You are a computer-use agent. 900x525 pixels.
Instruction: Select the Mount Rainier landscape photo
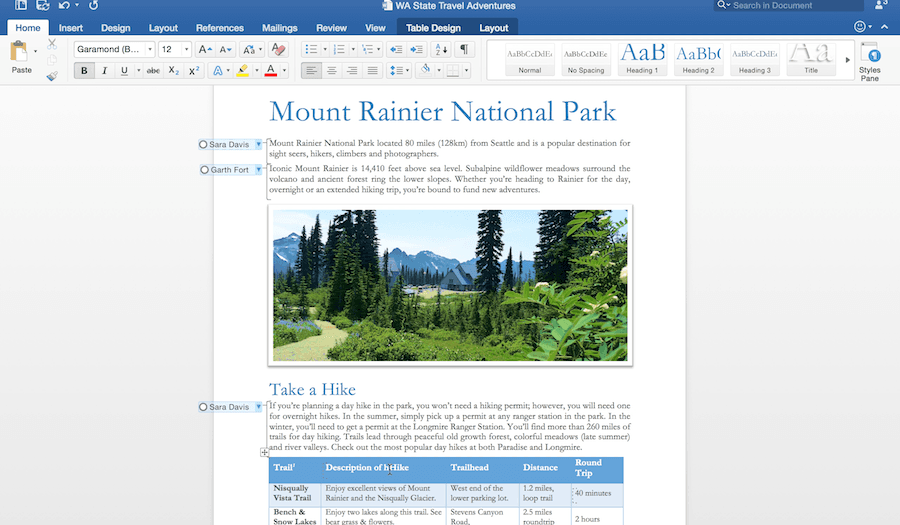point(450,285)
